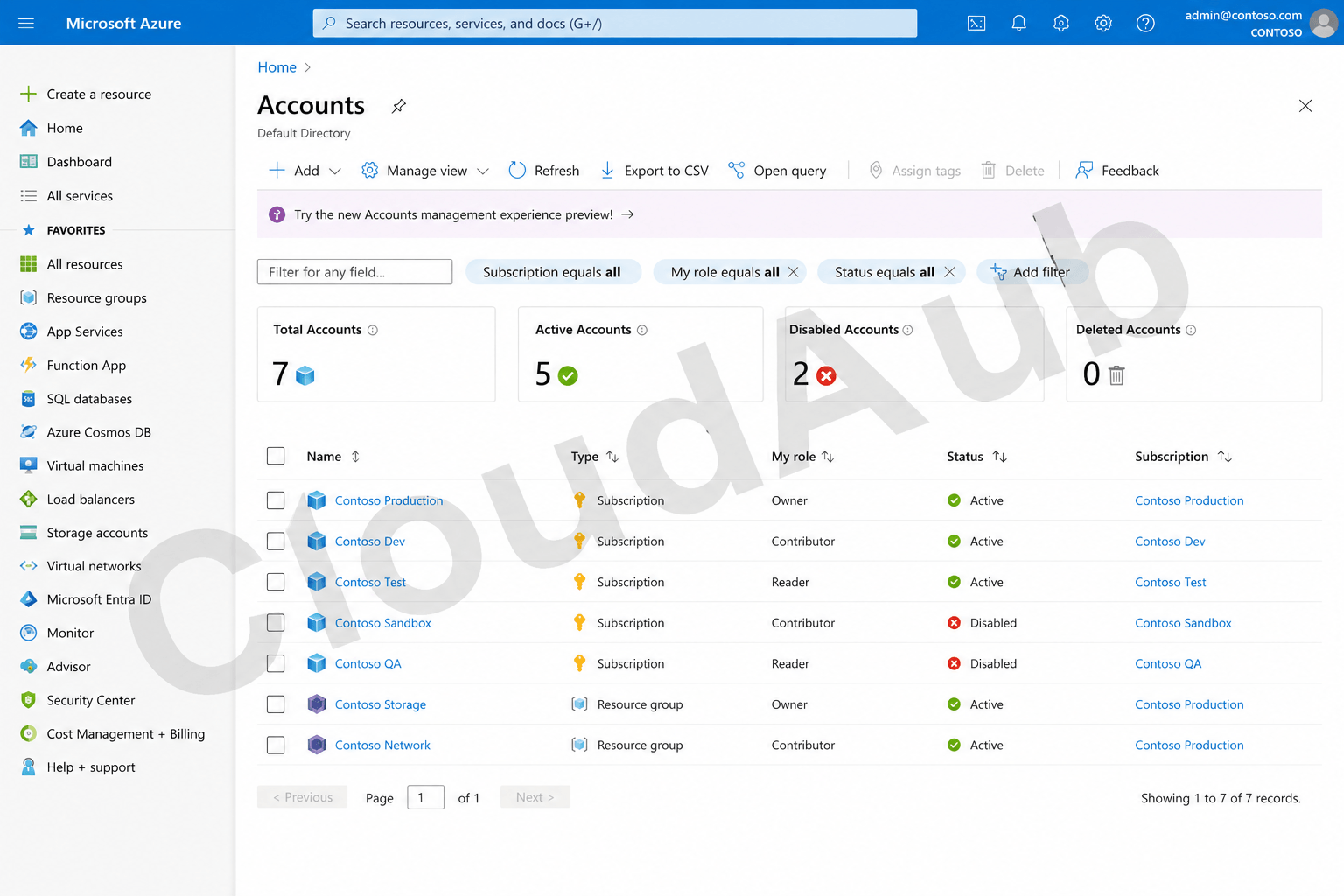Viewport: 1344px width, 896px height.
Task: Open Cost Management + Billing
Action: coord(112,734)
